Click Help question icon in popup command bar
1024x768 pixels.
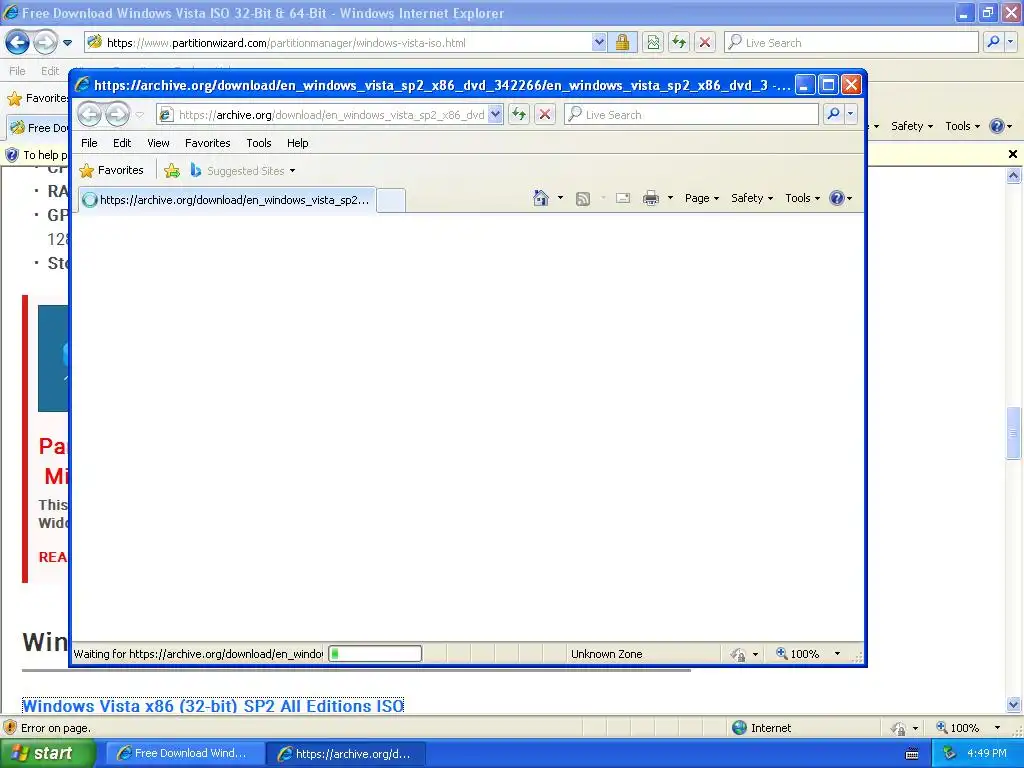point(837,198)
